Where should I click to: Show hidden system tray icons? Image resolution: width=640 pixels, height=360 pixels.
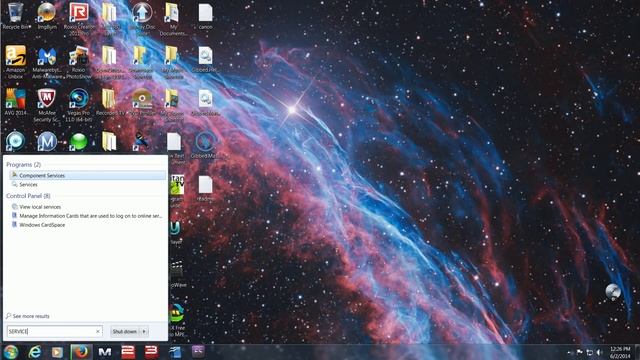570,352
